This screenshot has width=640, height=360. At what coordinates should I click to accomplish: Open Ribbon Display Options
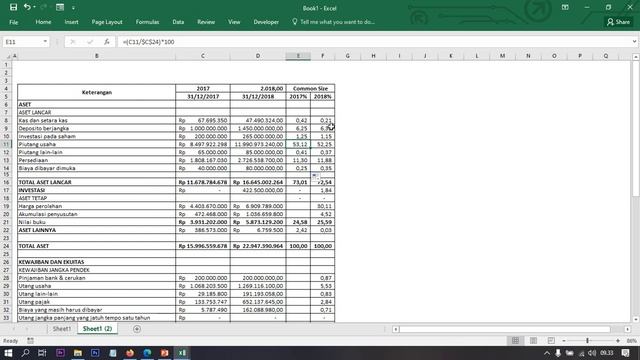[x=565, y=7]
